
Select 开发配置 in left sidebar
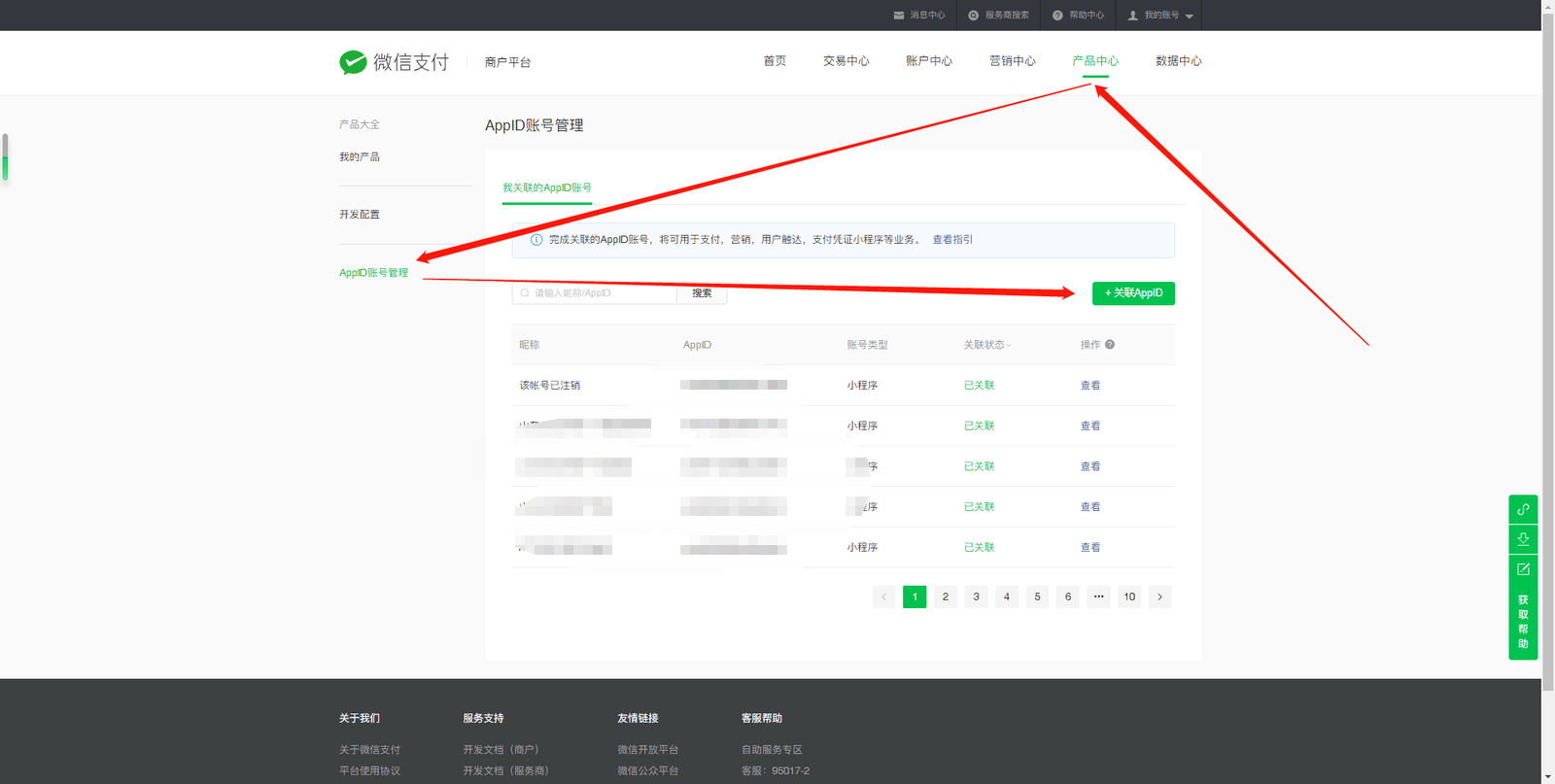coord(360,215)
